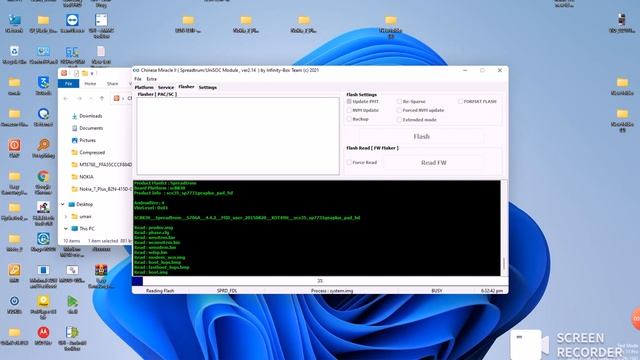Click the Flash button
The width and height of the screenshot is (640, 360).
[422, 137]
